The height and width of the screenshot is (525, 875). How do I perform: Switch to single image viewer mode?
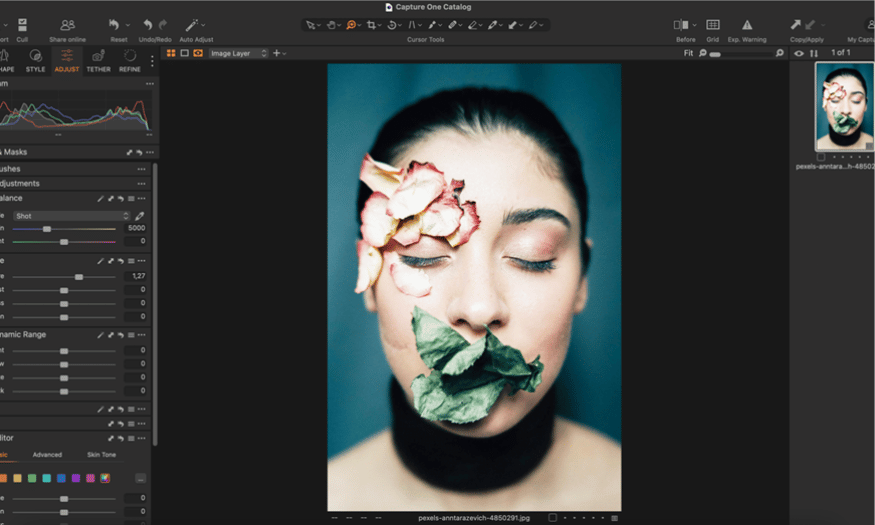pos(184,53)
